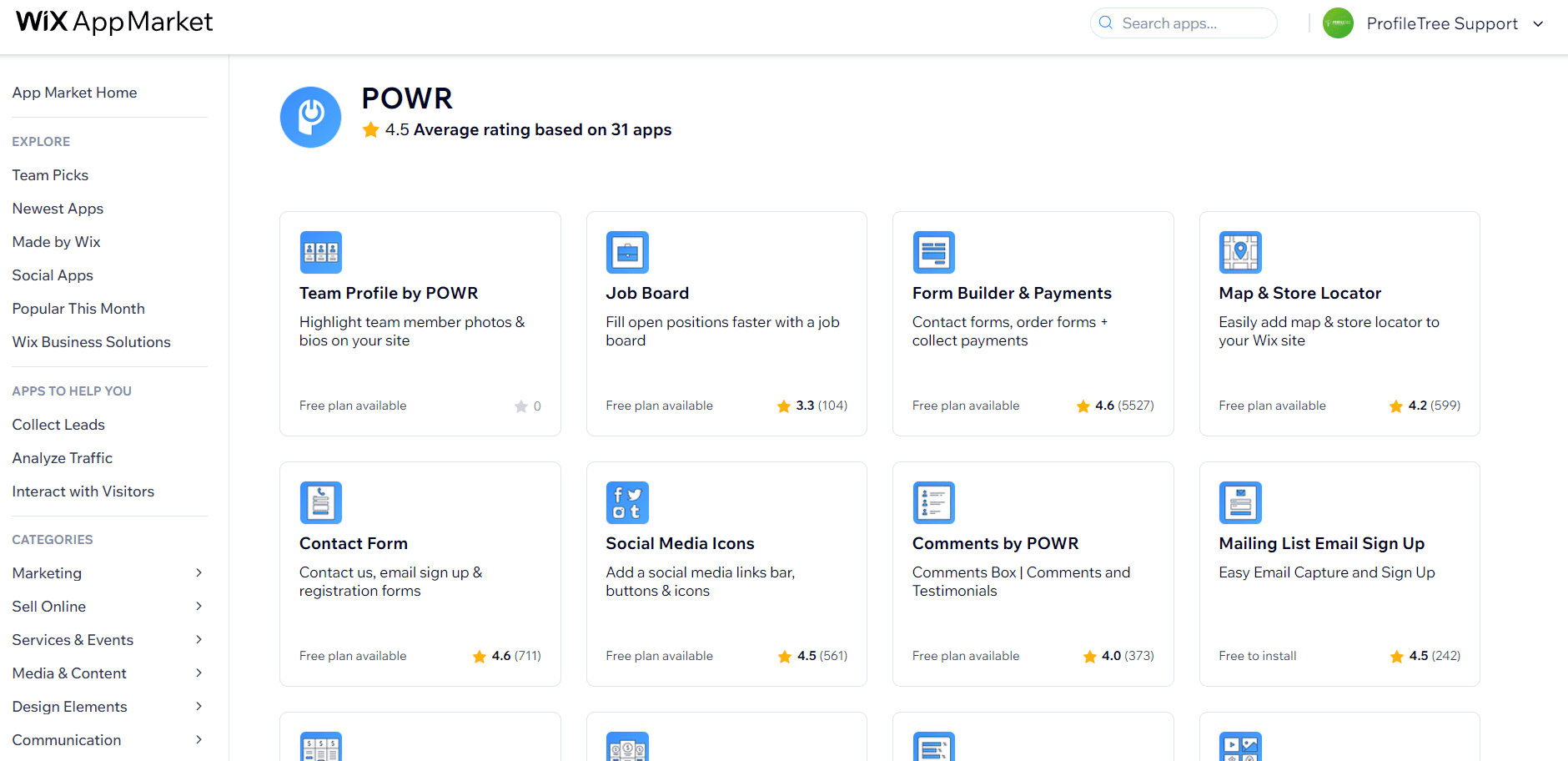1568x761 pixels.
Task: Open the Contact Form app title
Action: [354, 543]
